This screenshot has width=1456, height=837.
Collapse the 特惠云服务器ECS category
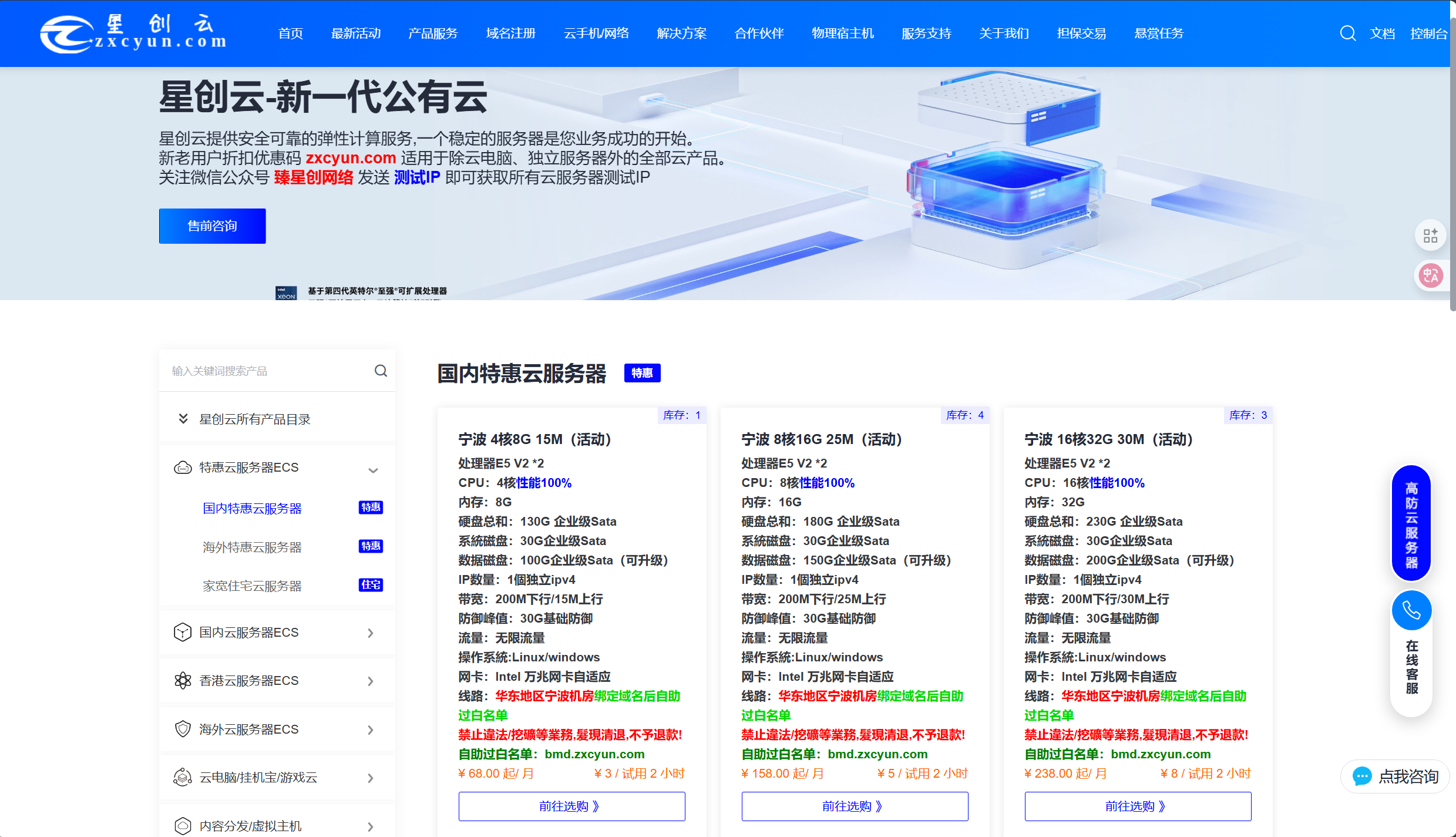click(x=372, y=470)
